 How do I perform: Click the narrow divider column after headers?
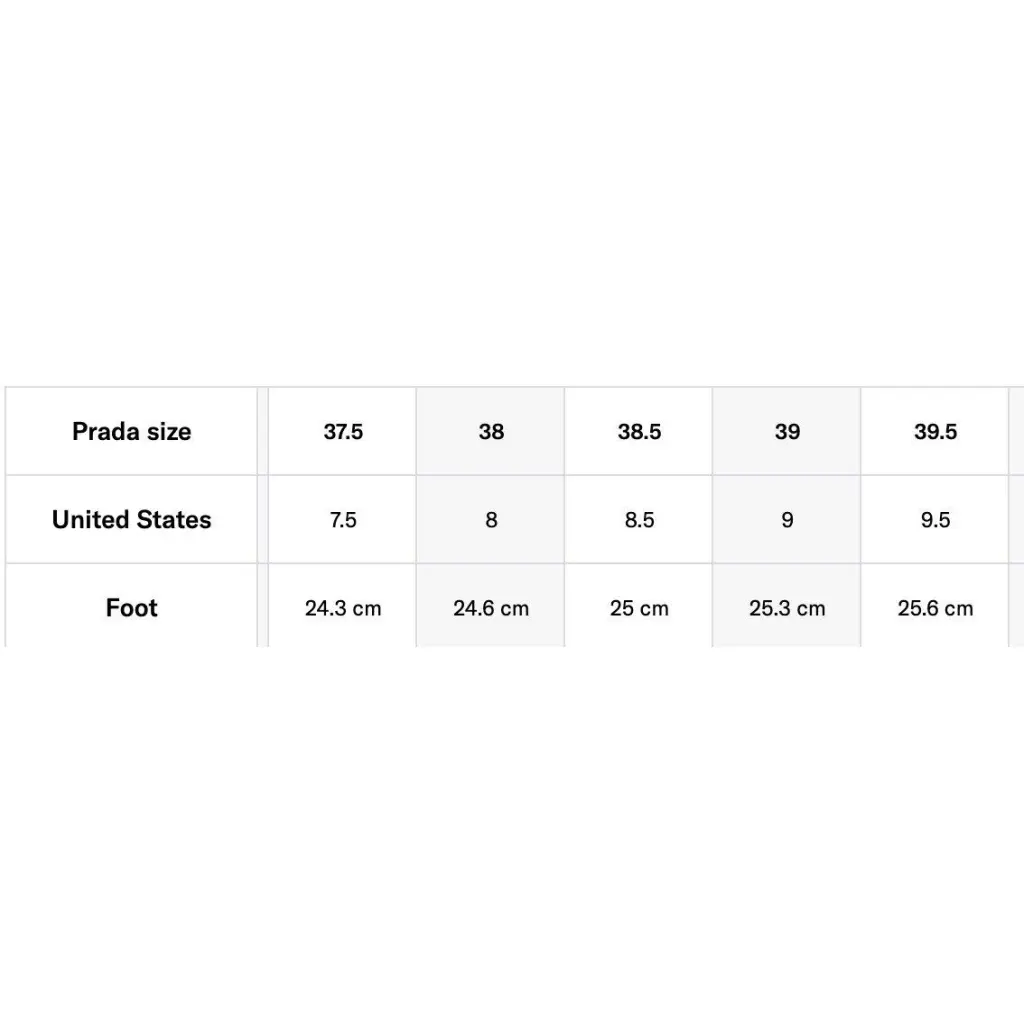(263, 520)
